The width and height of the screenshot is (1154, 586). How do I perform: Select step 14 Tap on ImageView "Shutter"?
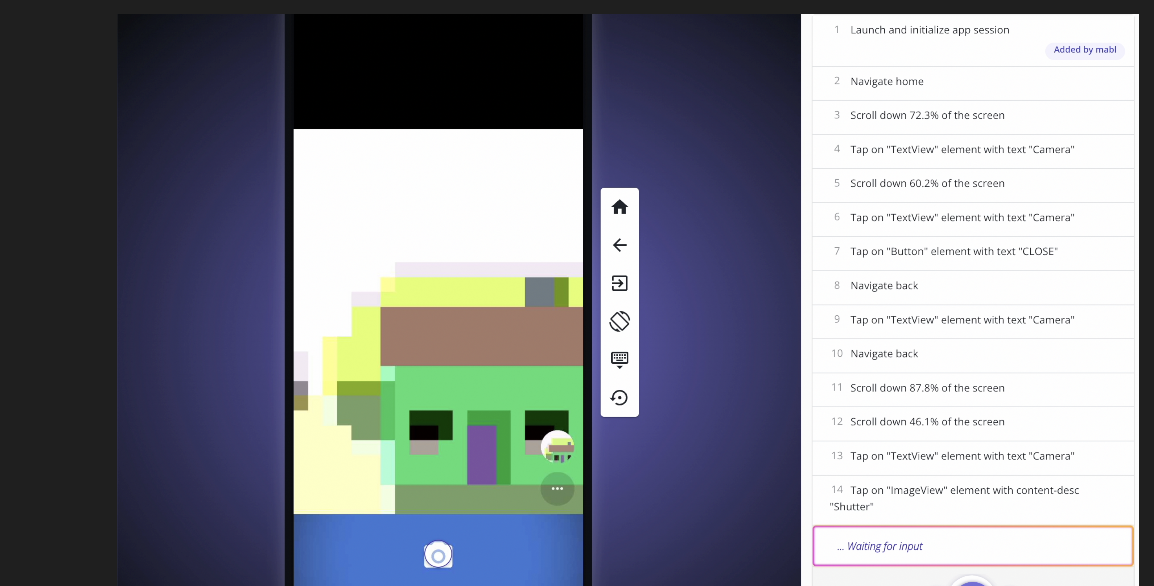coord(973,498)
